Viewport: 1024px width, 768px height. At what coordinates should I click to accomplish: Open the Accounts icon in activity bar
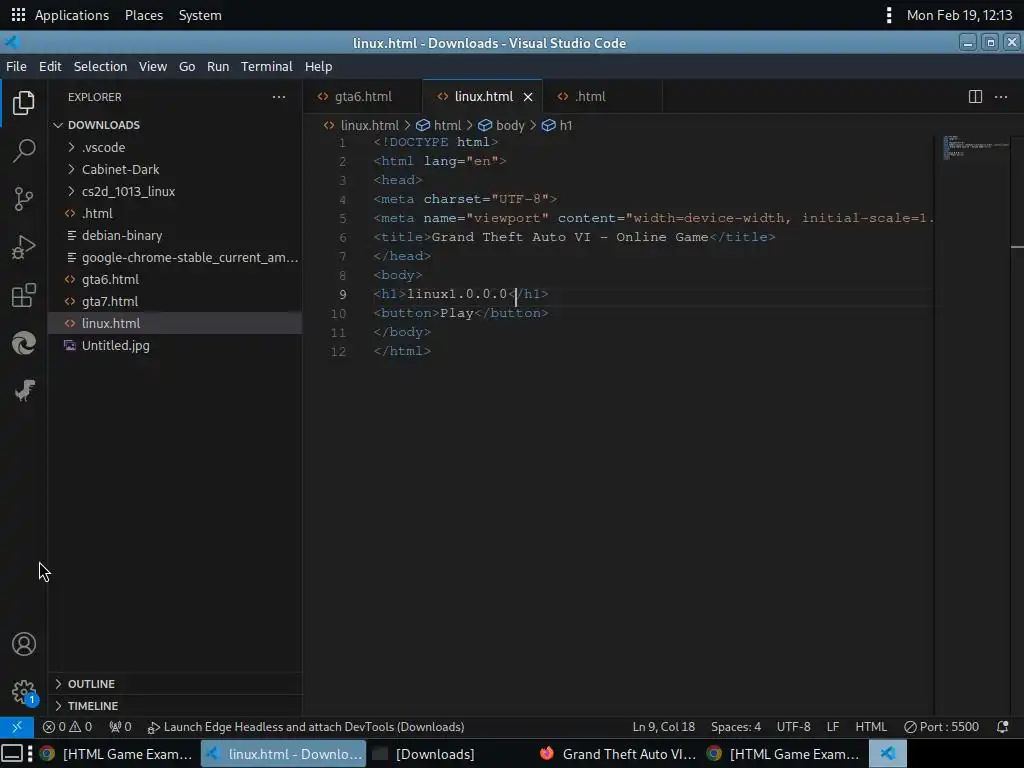coord(24,645)
